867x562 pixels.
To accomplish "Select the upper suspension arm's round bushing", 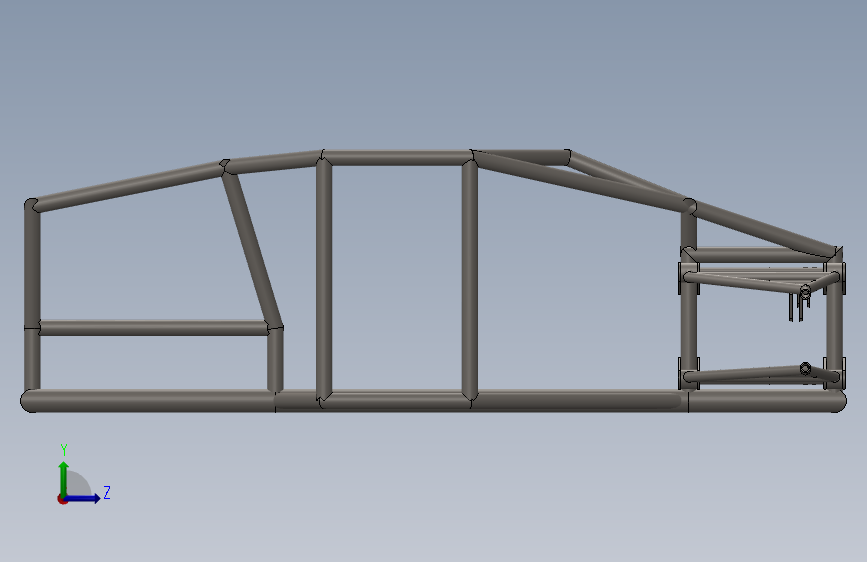I will 805,291.
